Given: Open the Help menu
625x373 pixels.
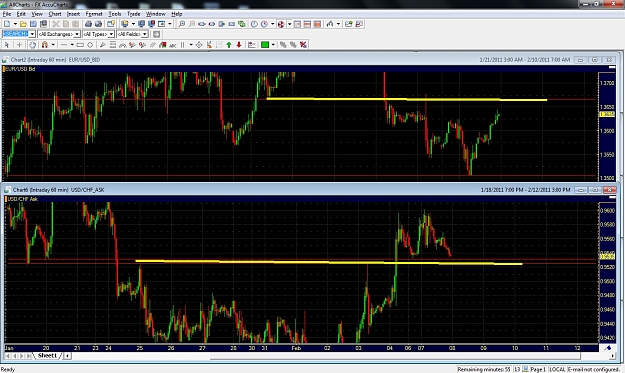Looking at the screenshot, I should tap(177, 14).
